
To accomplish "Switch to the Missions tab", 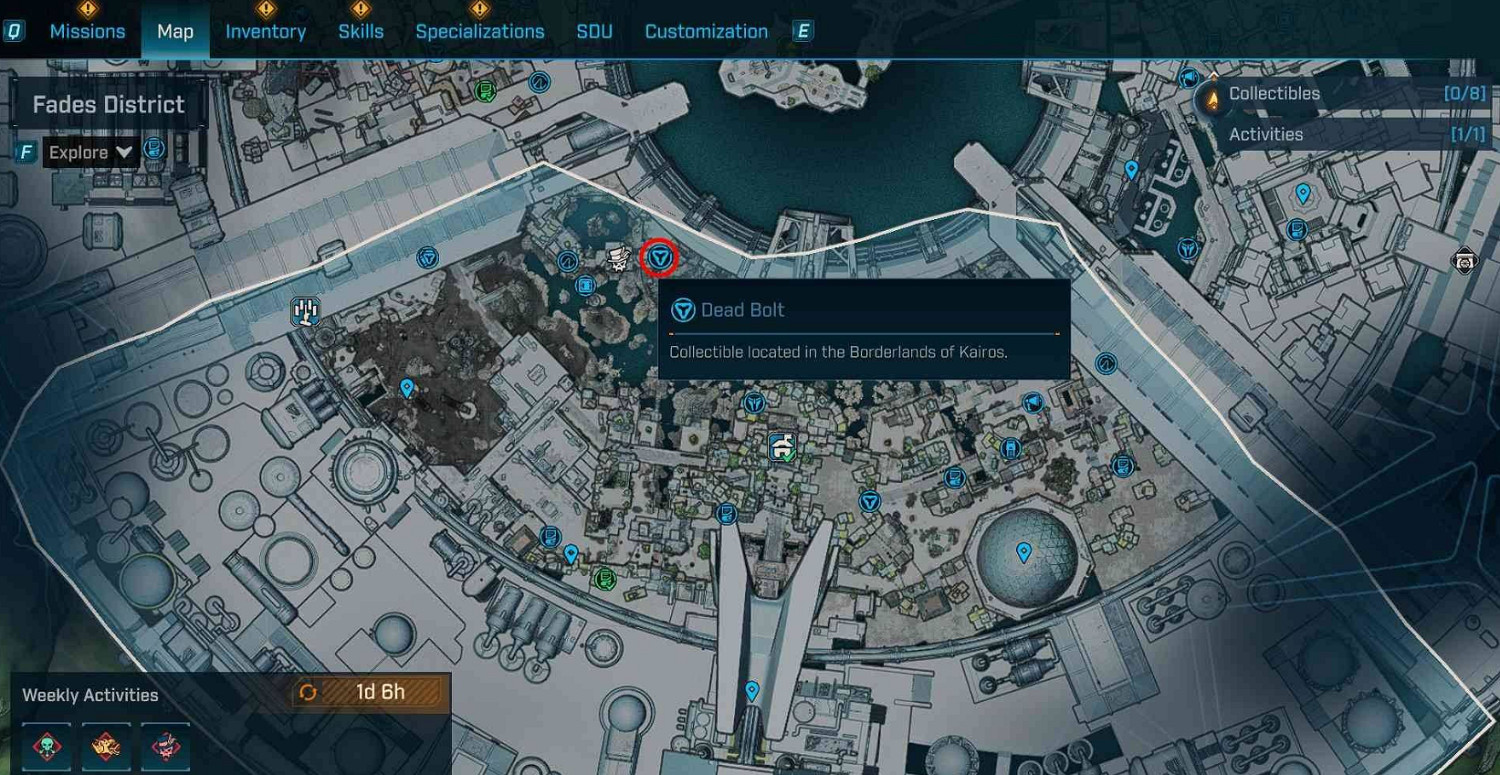I will (88, 31).
